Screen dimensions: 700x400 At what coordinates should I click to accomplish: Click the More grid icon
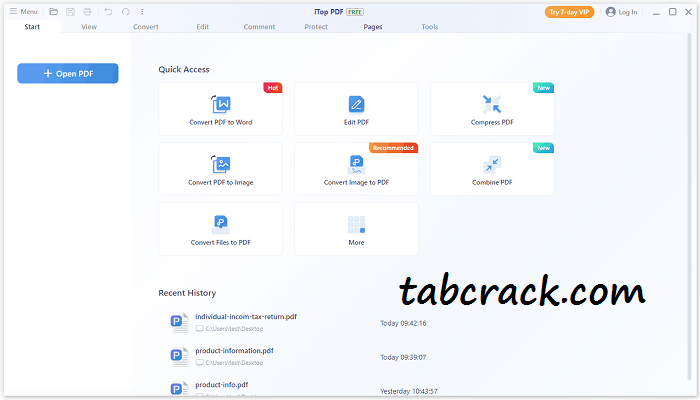pos(356,225)
